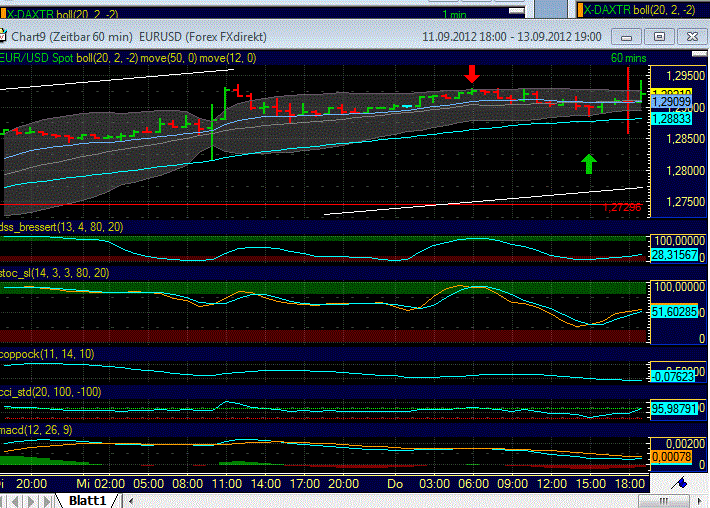
Task: Click the coppock(11, 14, 10) indicator label
Action: pos(47,354)
